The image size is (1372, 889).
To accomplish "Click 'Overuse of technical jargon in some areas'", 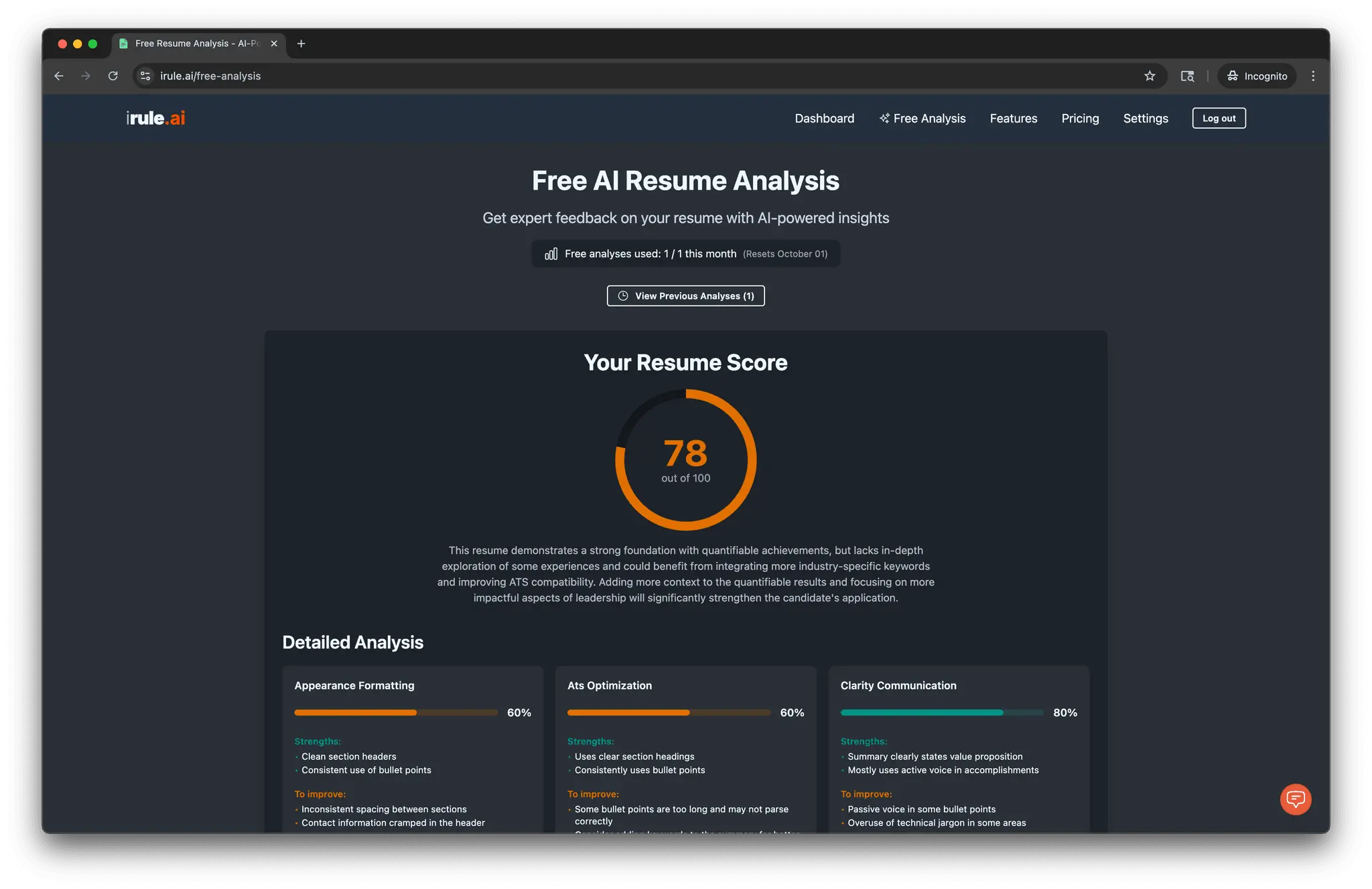I will point(937,823).
